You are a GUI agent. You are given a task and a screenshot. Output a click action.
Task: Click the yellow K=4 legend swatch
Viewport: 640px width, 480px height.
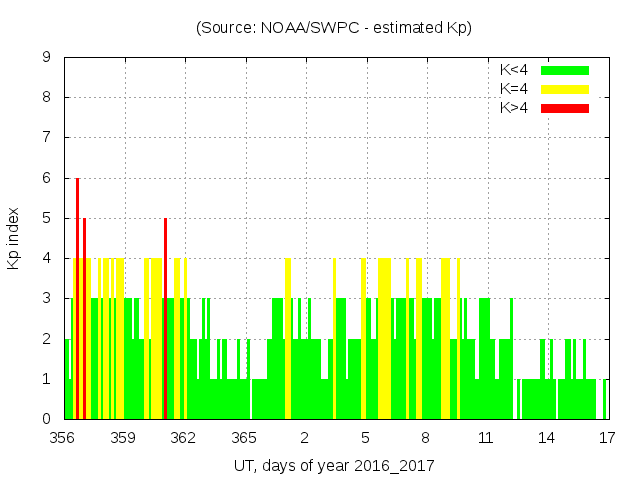coord(565,89)
